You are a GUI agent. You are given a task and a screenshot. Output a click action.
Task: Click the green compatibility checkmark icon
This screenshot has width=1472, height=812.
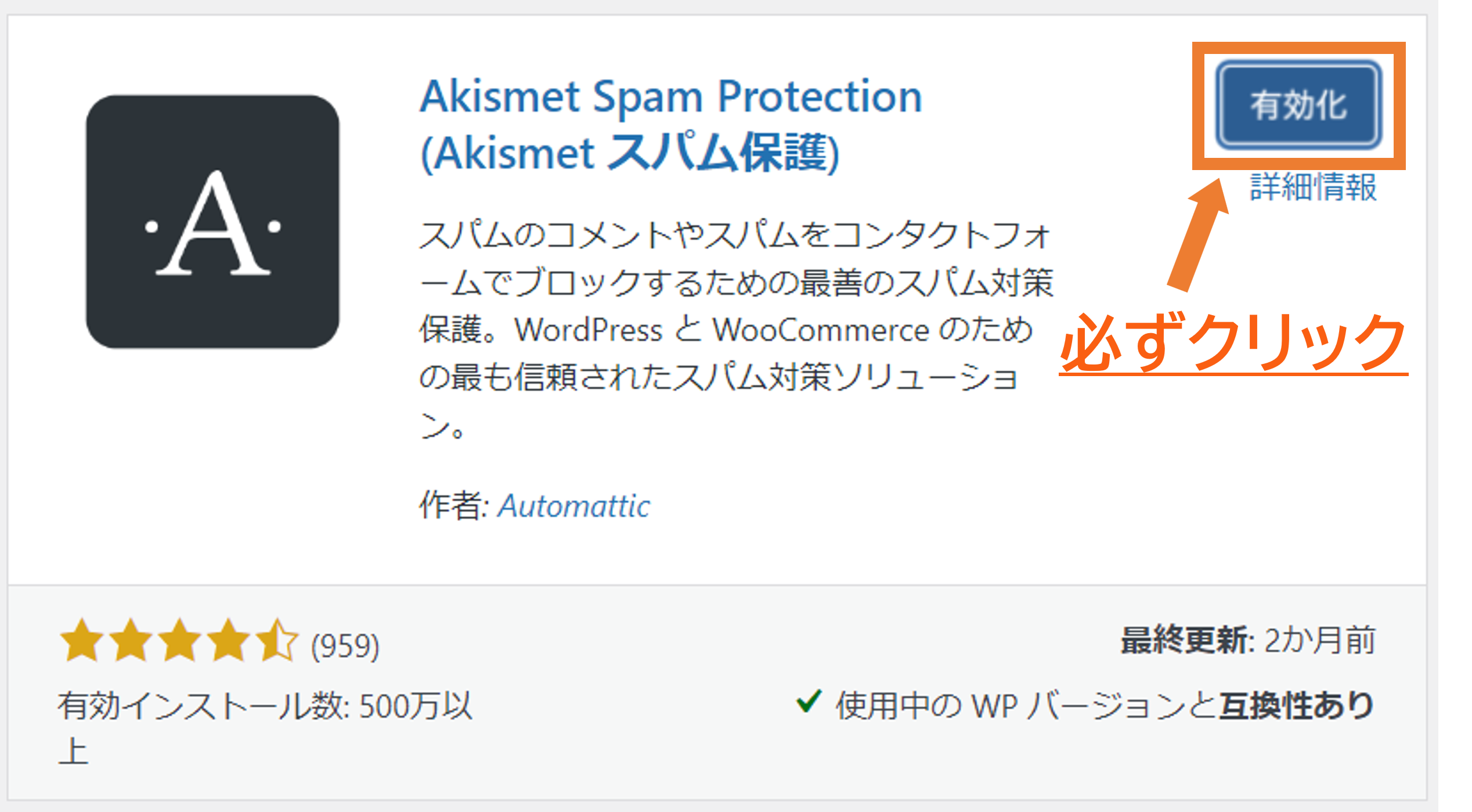pyautogui.click(x=809, y=701)
